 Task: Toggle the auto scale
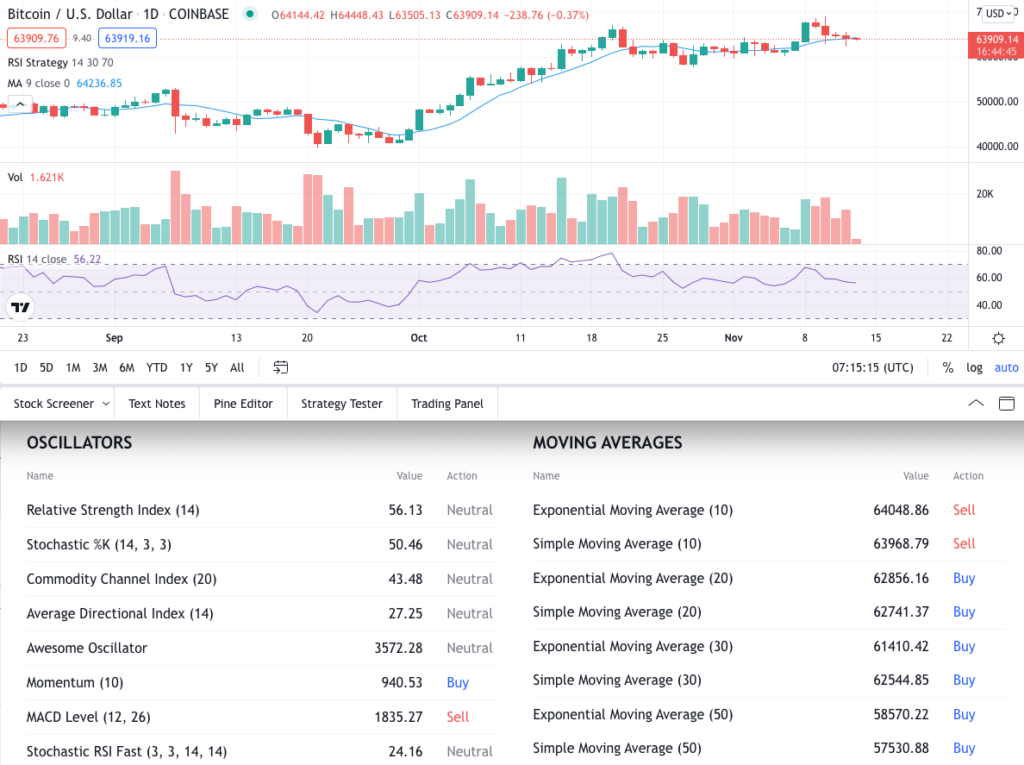pyautogui.click(x=1006, y=368)
